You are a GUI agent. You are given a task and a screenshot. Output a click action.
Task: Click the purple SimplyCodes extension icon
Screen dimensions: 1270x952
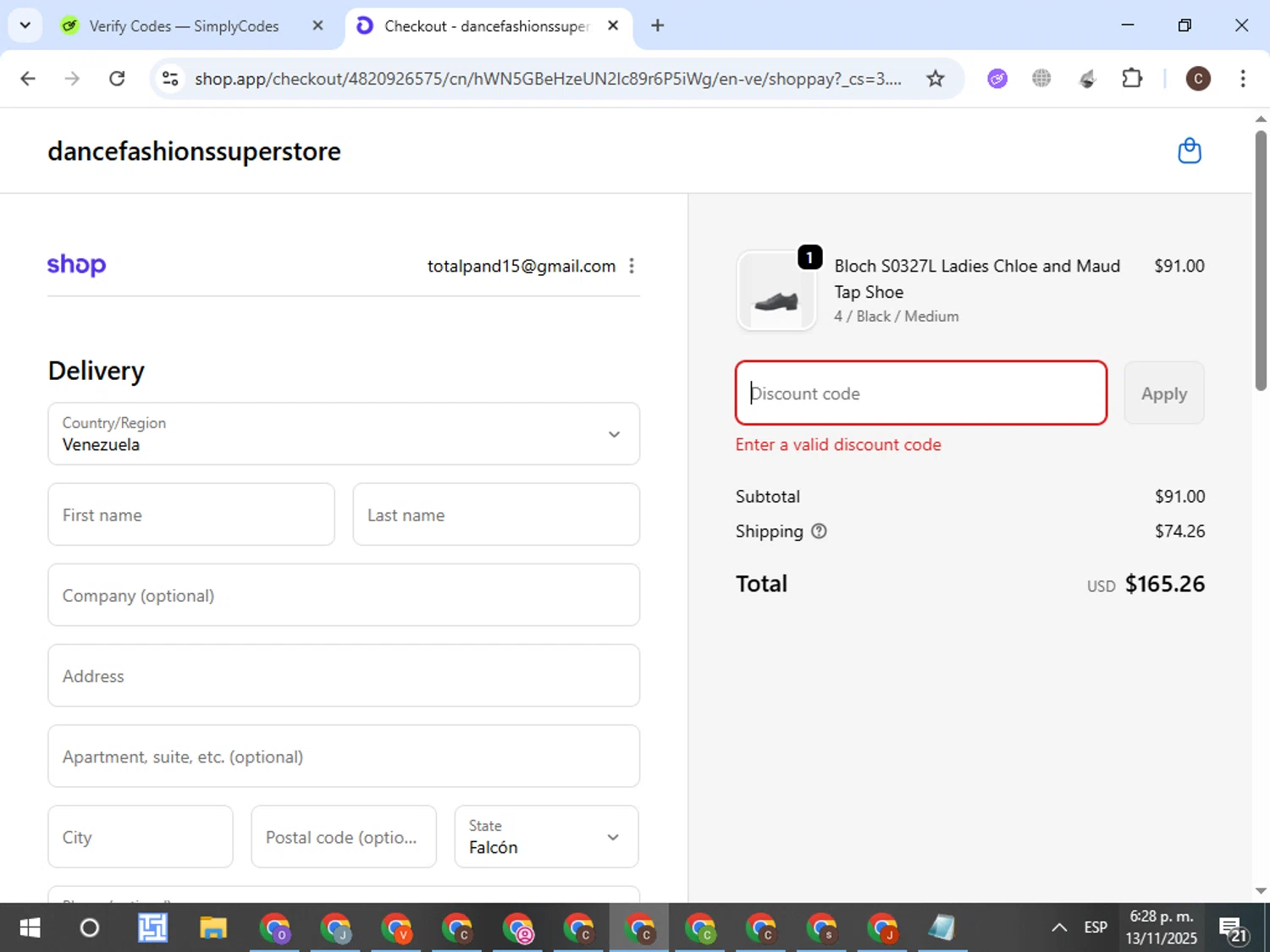tap(997, 79)
